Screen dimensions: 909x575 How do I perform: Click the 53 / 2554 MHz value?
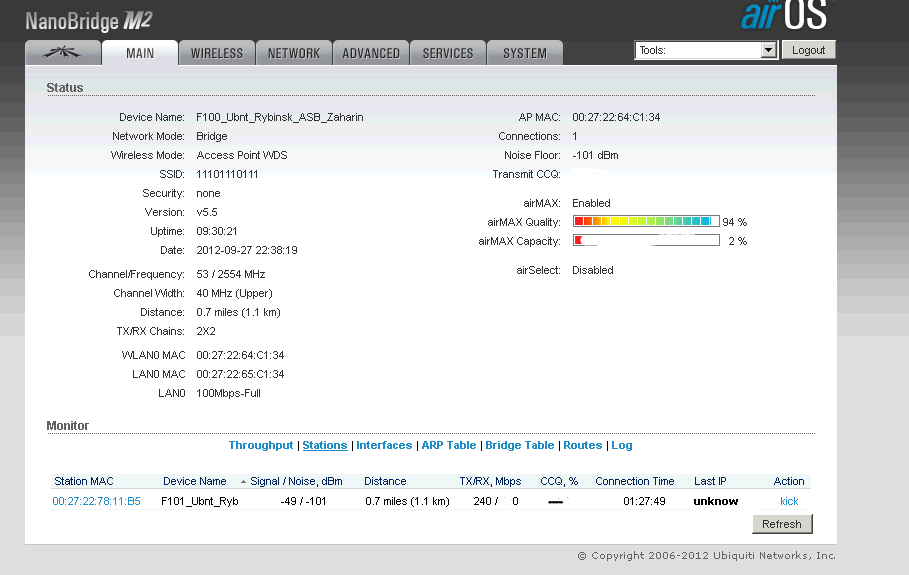[x=231, y=274]
